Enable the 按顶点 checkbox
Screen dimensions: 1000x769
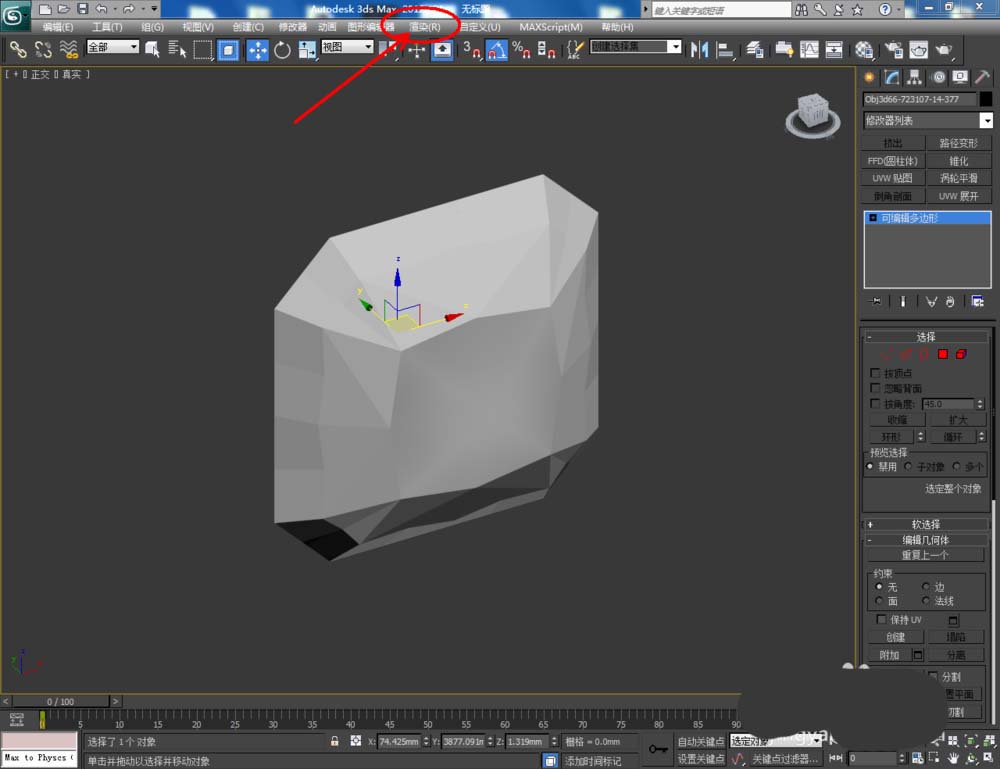(877, 373)
